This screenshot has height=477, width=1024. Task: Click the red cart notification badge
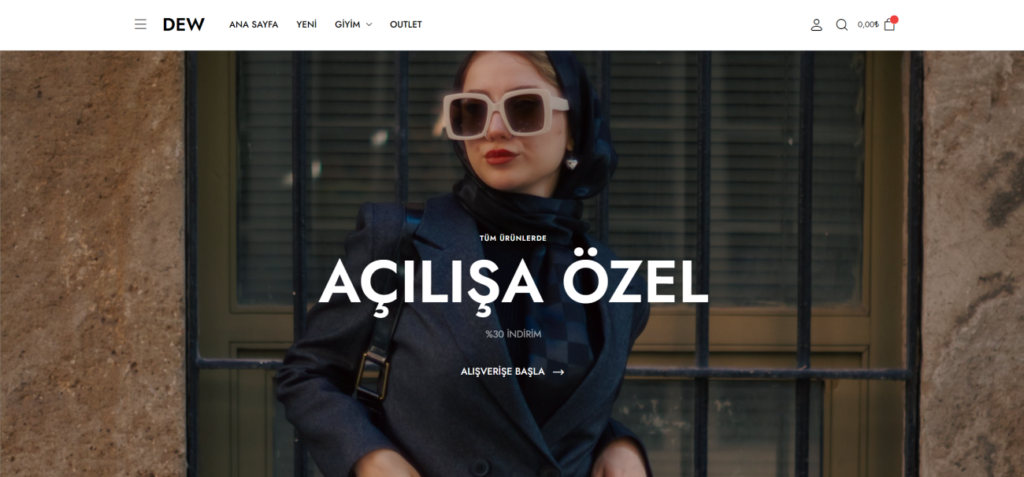click(894, 20)
